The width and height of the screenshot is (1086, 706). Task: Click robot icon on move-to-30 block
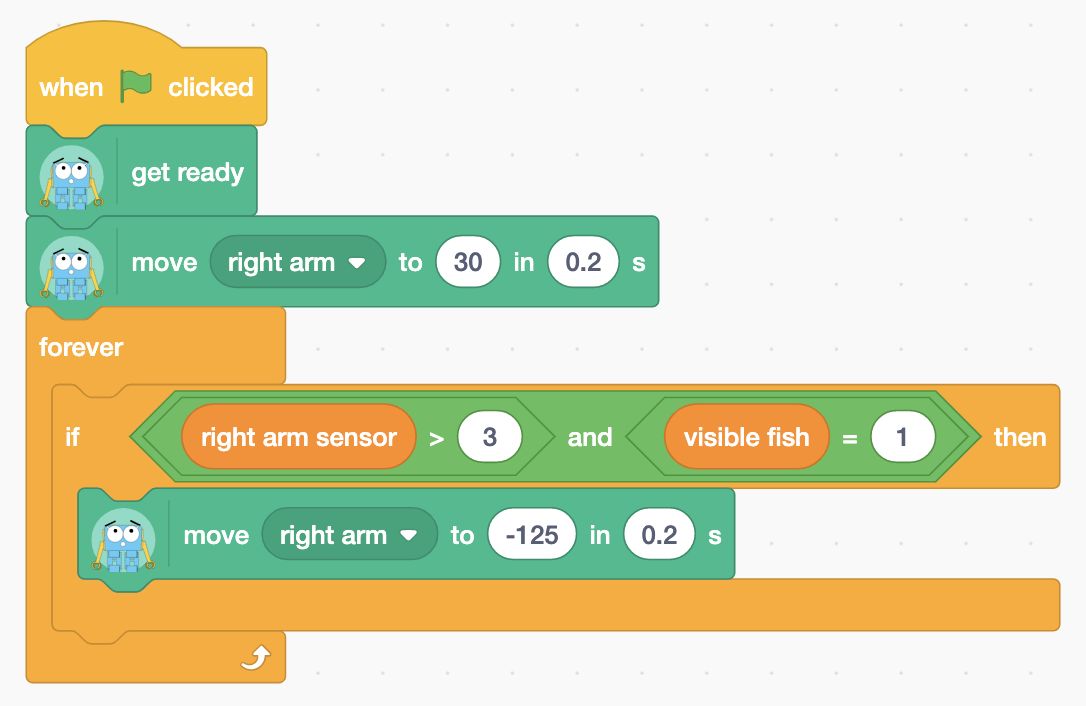71,268
